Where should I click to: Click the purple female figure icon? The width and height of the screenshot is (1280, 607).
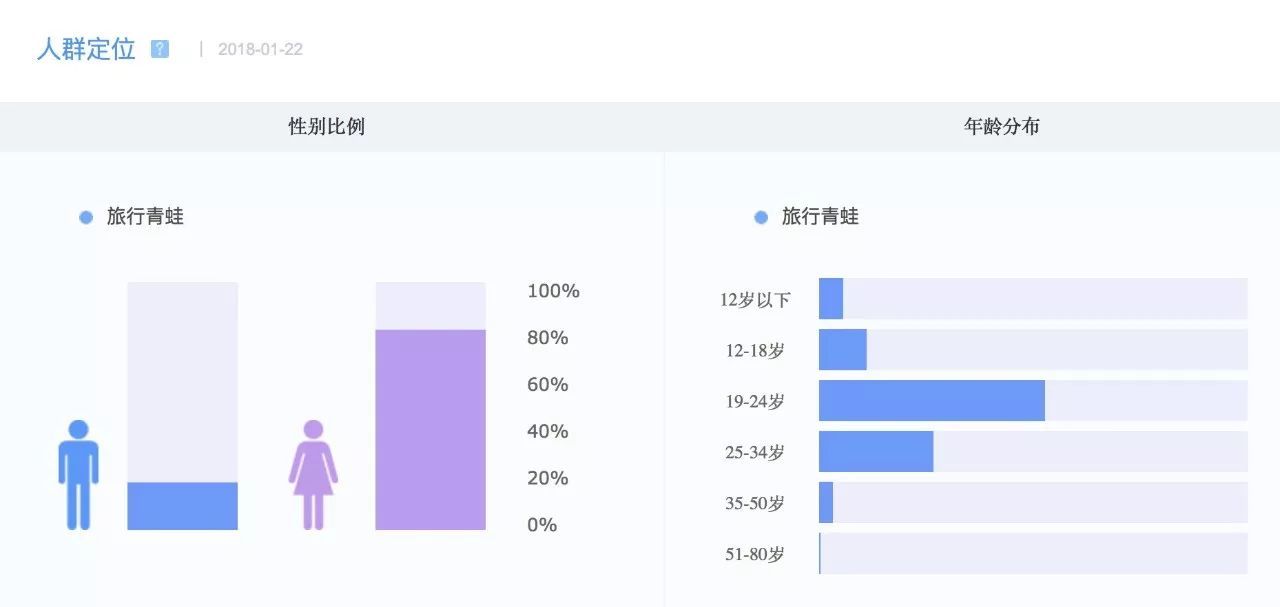point(313,474)
